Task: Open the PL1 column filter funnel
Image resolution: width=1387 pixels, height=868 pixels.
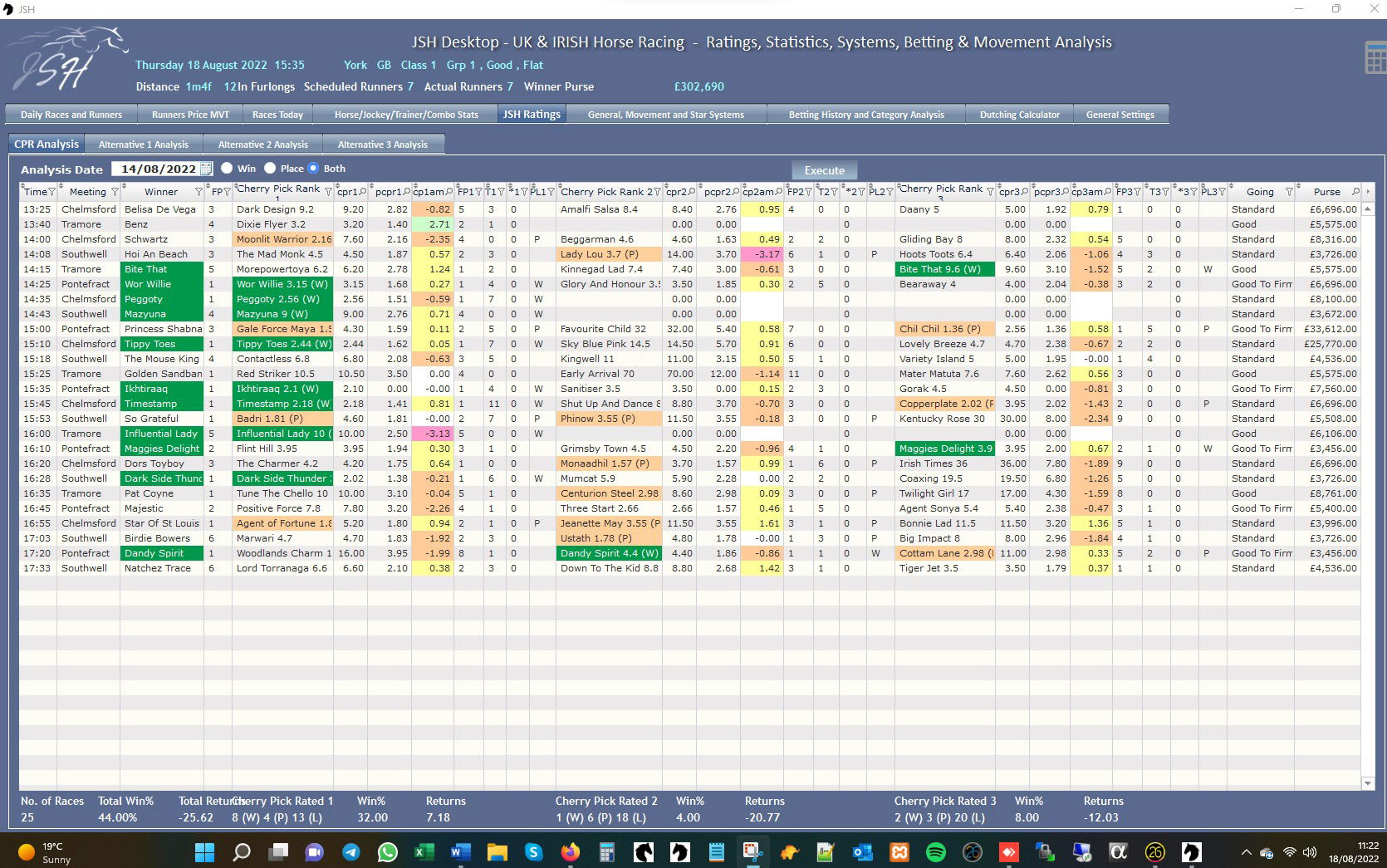Action: click(550, 192)
